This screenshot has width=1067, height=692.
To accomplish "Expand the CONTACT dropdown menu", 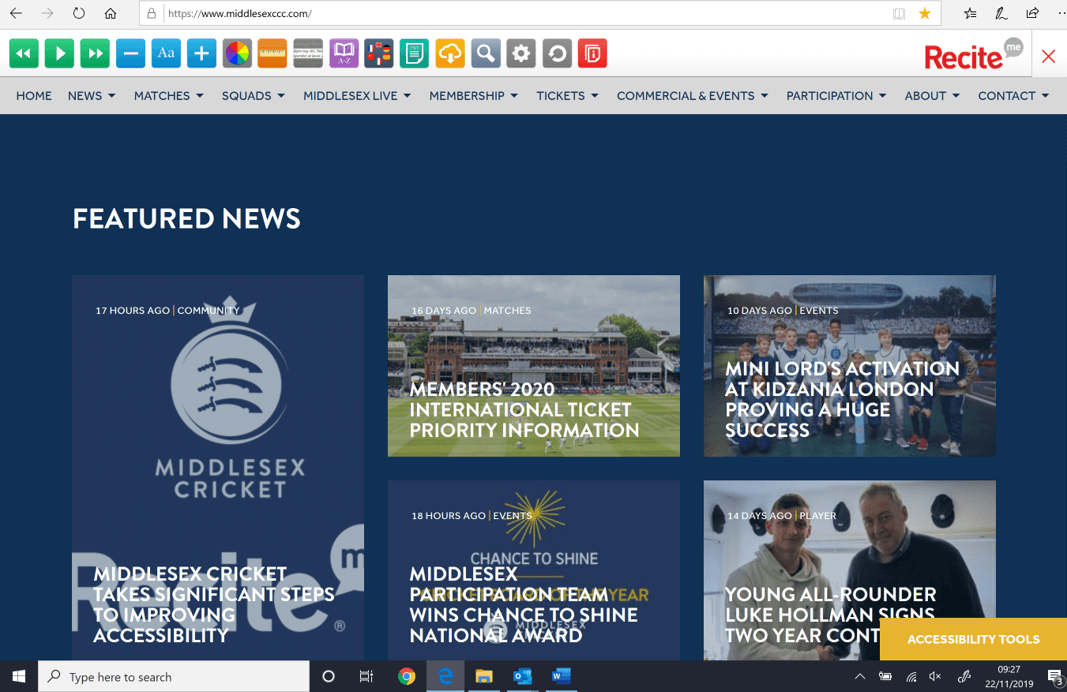I will (x=1013, y=96).
